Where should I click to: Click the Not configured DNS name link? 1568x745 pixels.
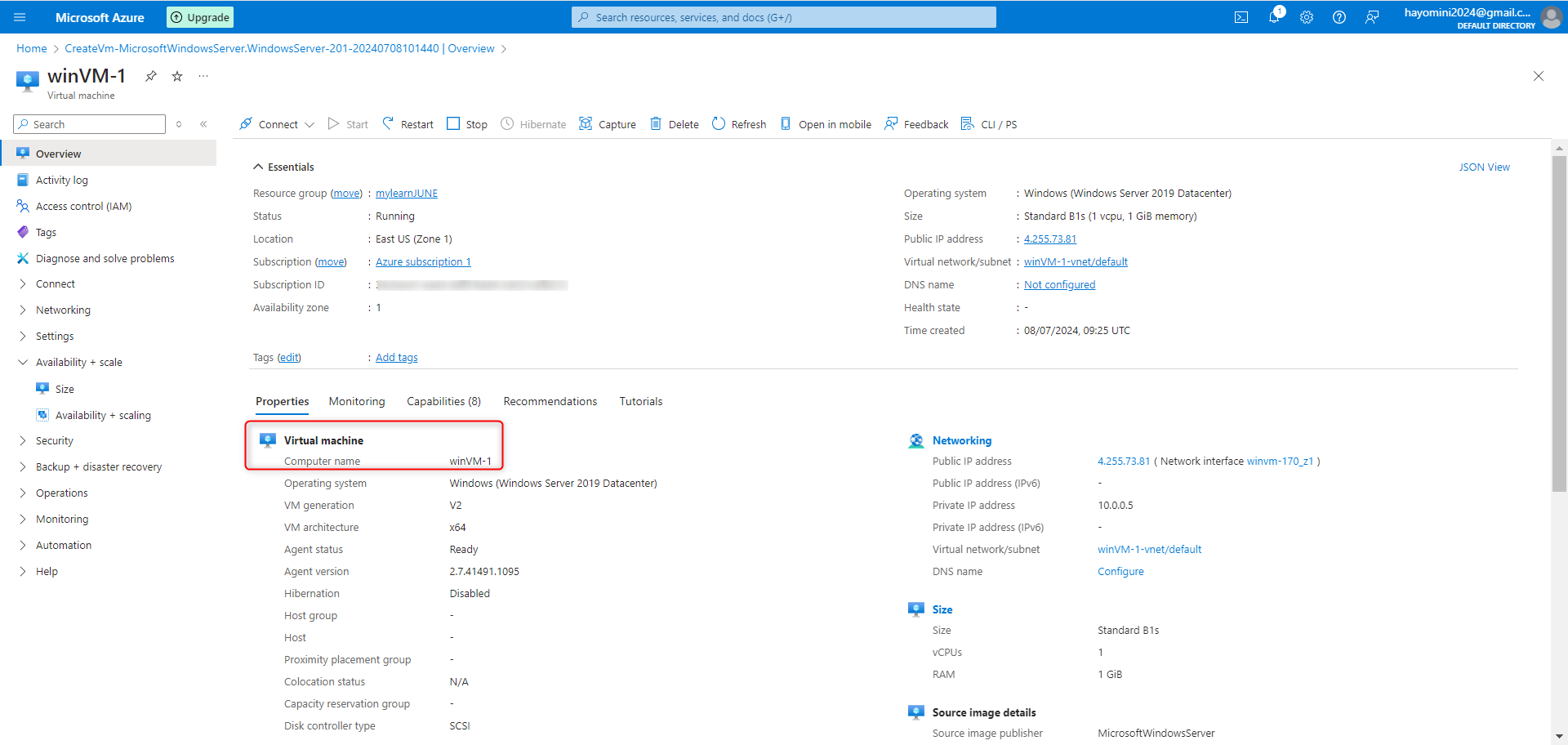[x=1059, y=285]
